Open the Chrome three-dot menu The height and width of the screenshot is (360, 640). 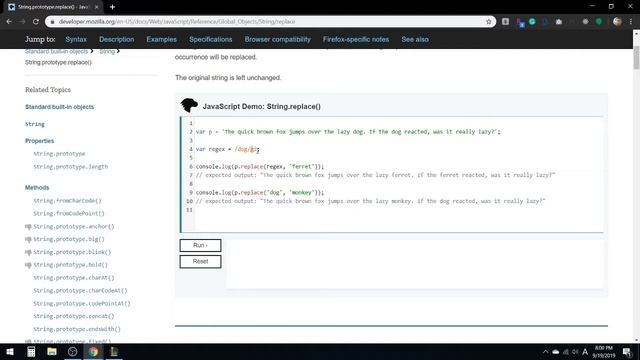pos(631,22)
